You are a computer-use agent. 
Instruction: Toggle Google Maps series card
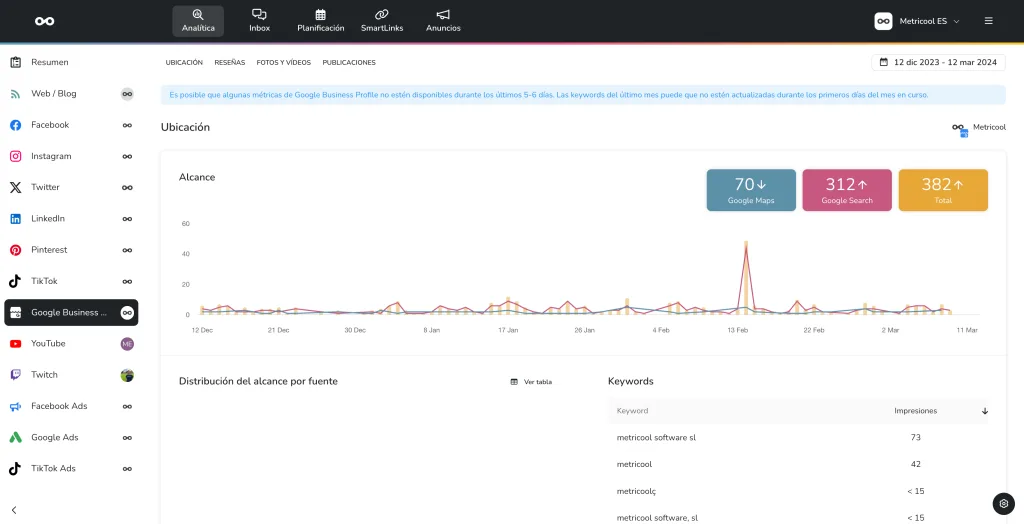[x=751, y=190]
